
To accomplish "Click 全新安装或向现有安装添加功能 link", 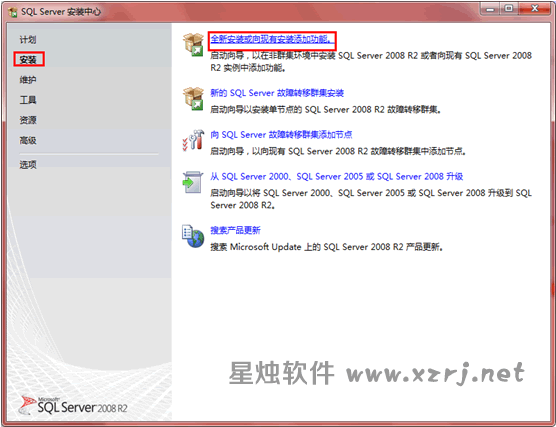I will pos(272,39).
